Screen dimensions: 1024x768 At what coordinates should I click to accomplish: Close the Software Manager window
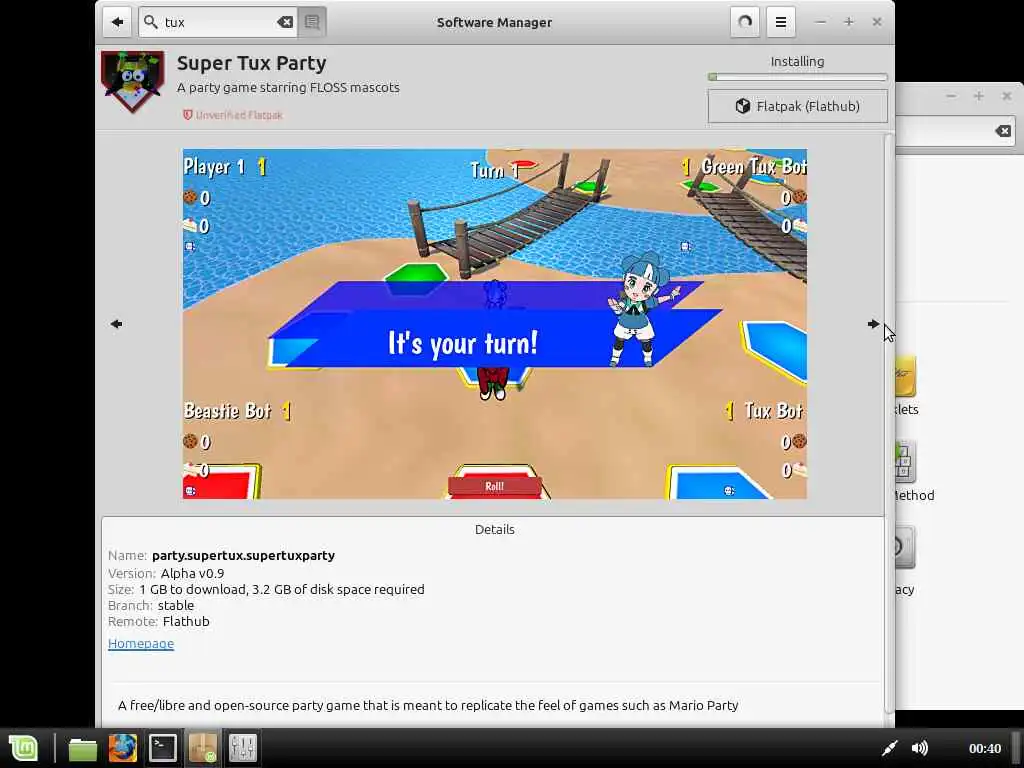point(877,22)
